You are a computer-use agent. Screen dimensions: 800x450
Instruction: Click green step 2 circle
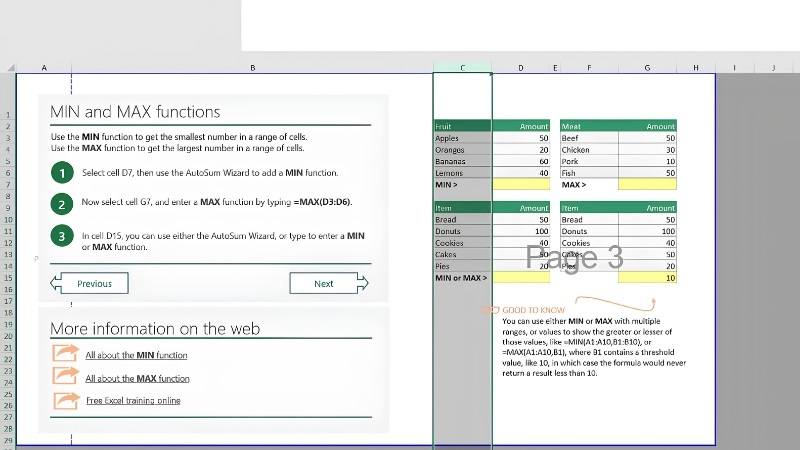coord(62,205)
